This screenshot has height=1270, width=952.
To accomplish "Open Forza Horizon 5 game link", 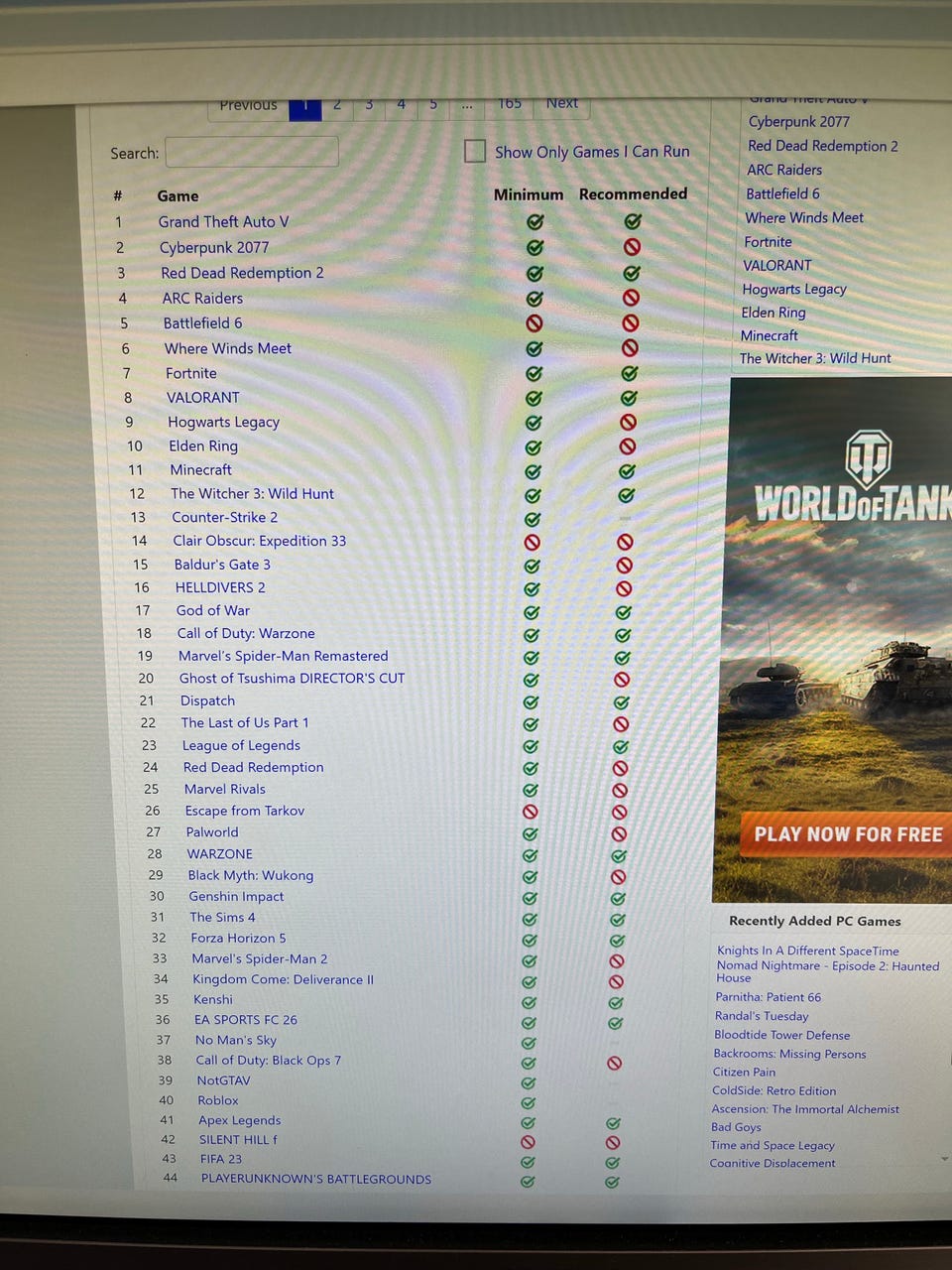I will (238, 938).
